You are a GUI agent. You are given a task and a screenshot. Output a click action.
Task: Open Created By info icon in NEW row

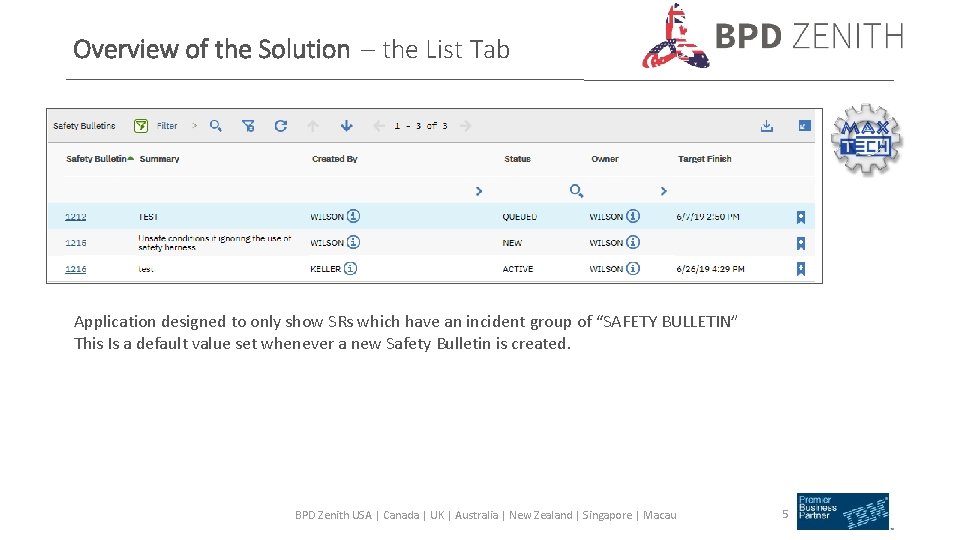[353, 242]
